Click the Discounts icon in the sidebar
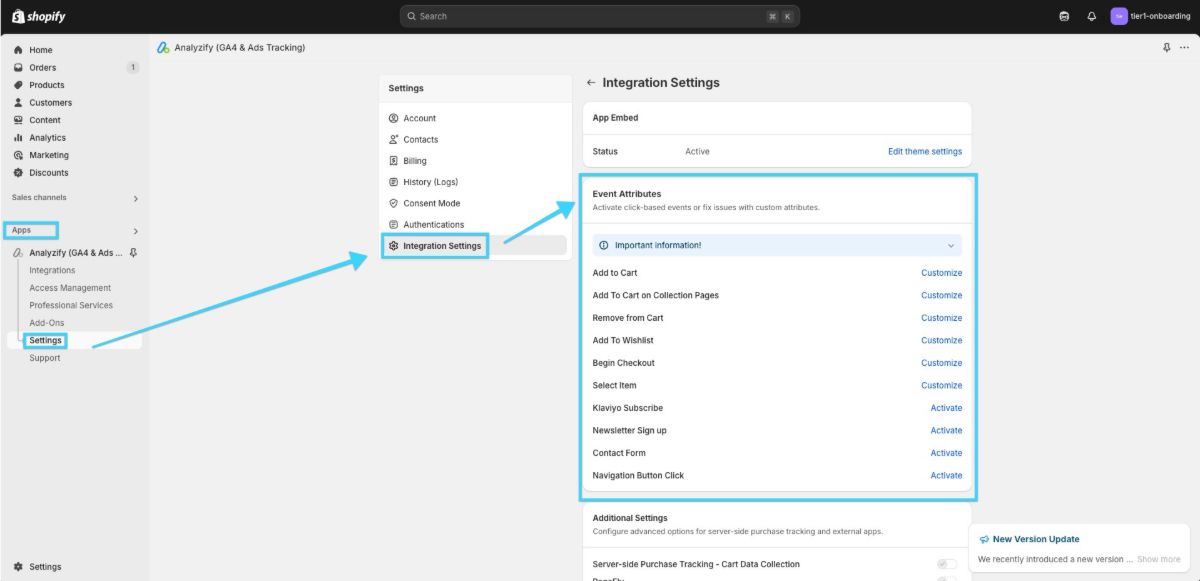This screenshot has width=1200, height=581. tap(18, 172)
